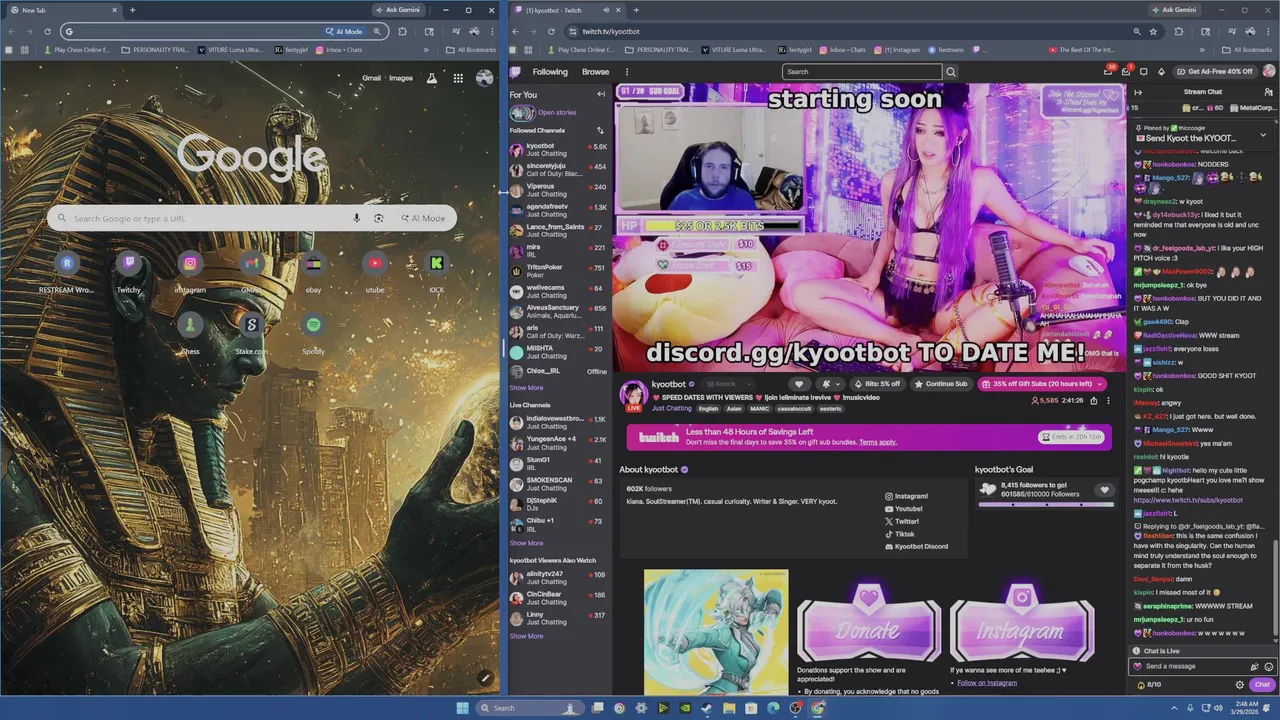Image resolution: width=1280 pixels, height=720 pixels.
Task: Collapse the For You sidebar arrow
Action: (601, 94)
